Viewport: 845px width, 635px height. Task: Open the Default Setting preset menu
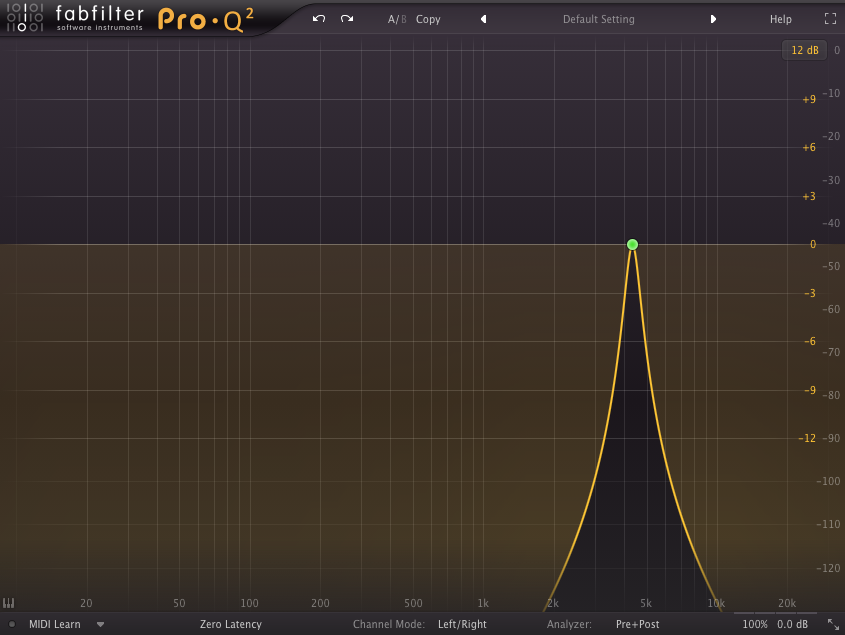[598, 19]
